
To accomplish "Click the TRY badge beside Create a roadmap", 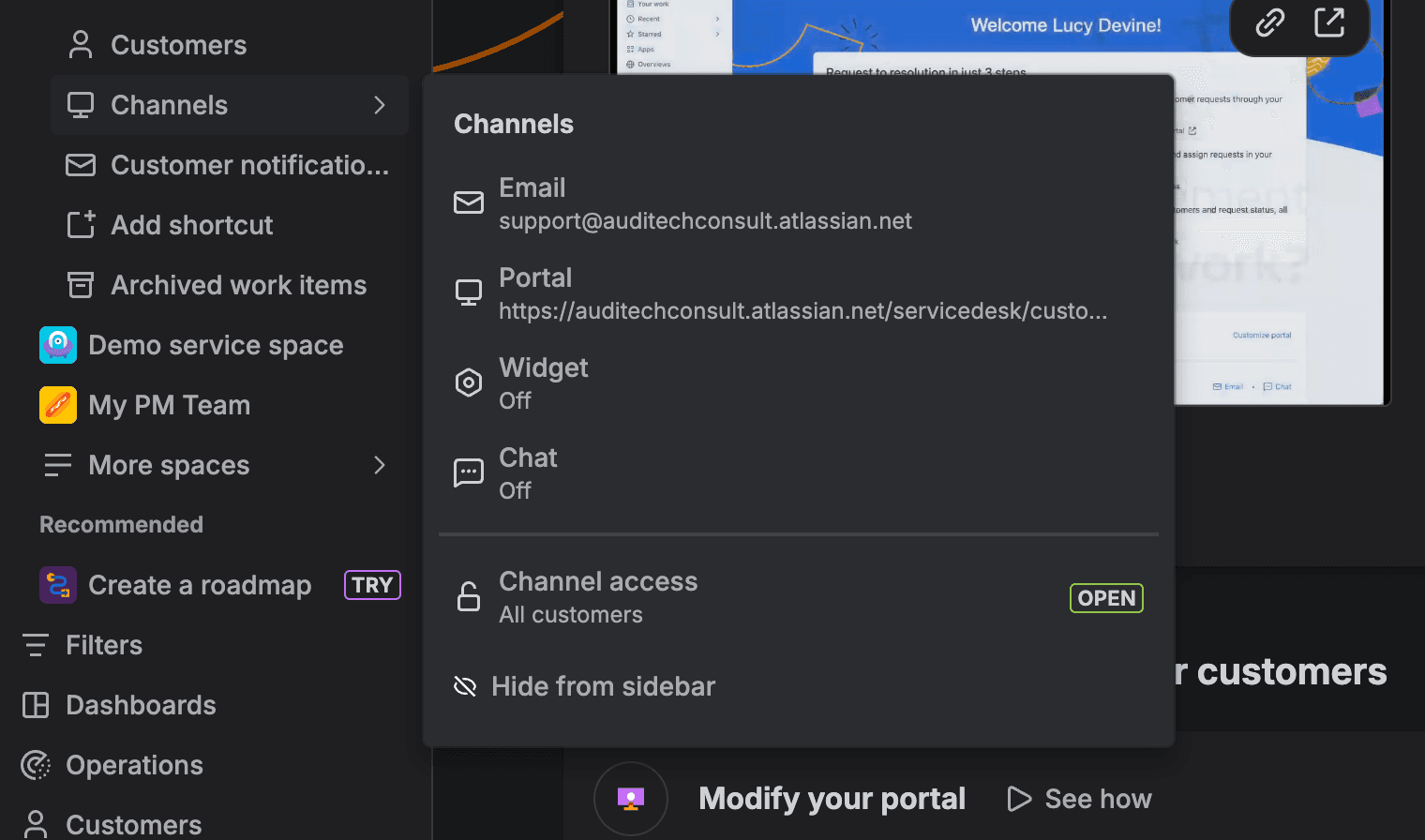I will (372, 585).
